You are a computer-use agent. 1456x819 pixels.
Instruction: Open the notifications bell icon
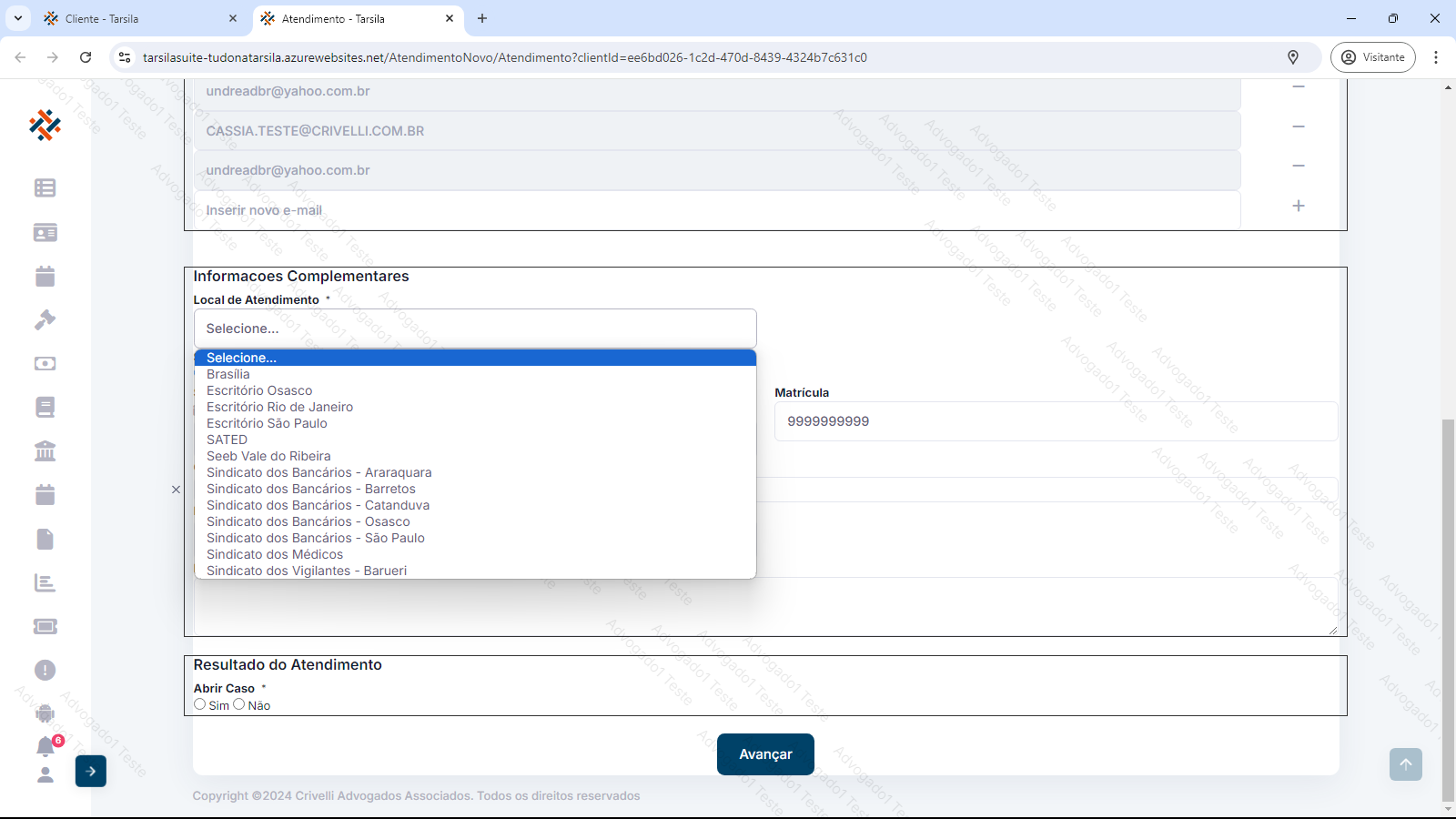pyautogui.click(x=45, y=747)
